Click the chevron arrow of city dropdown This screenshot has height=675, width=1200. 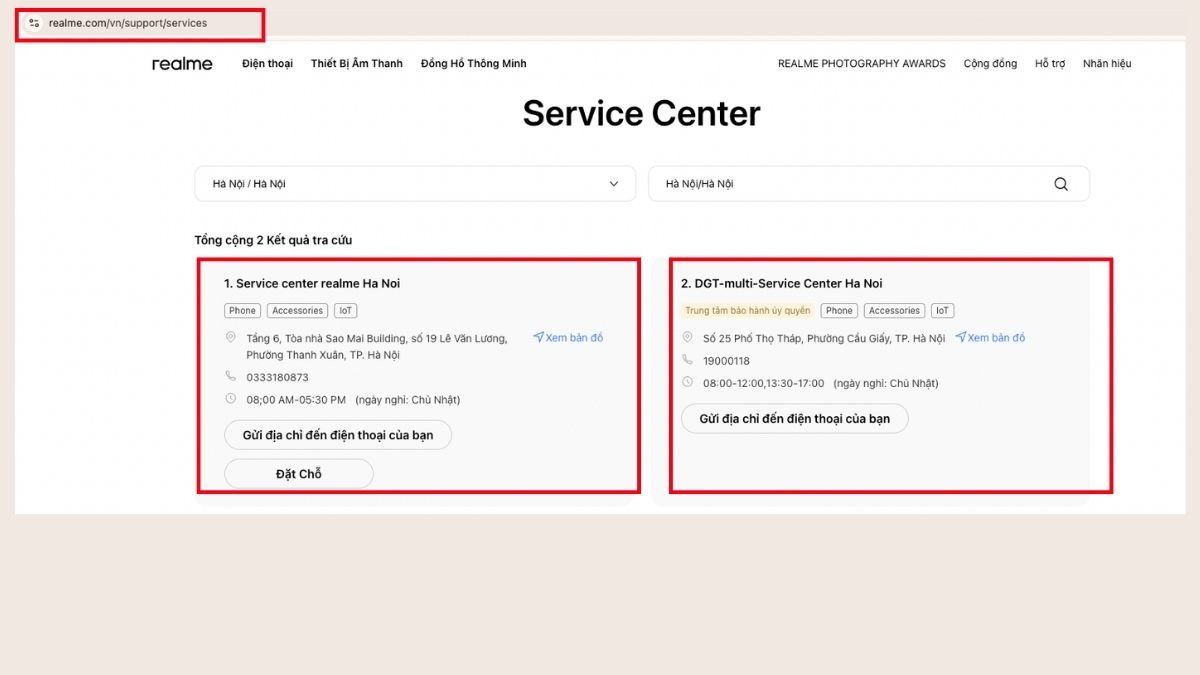click(614, 184)
